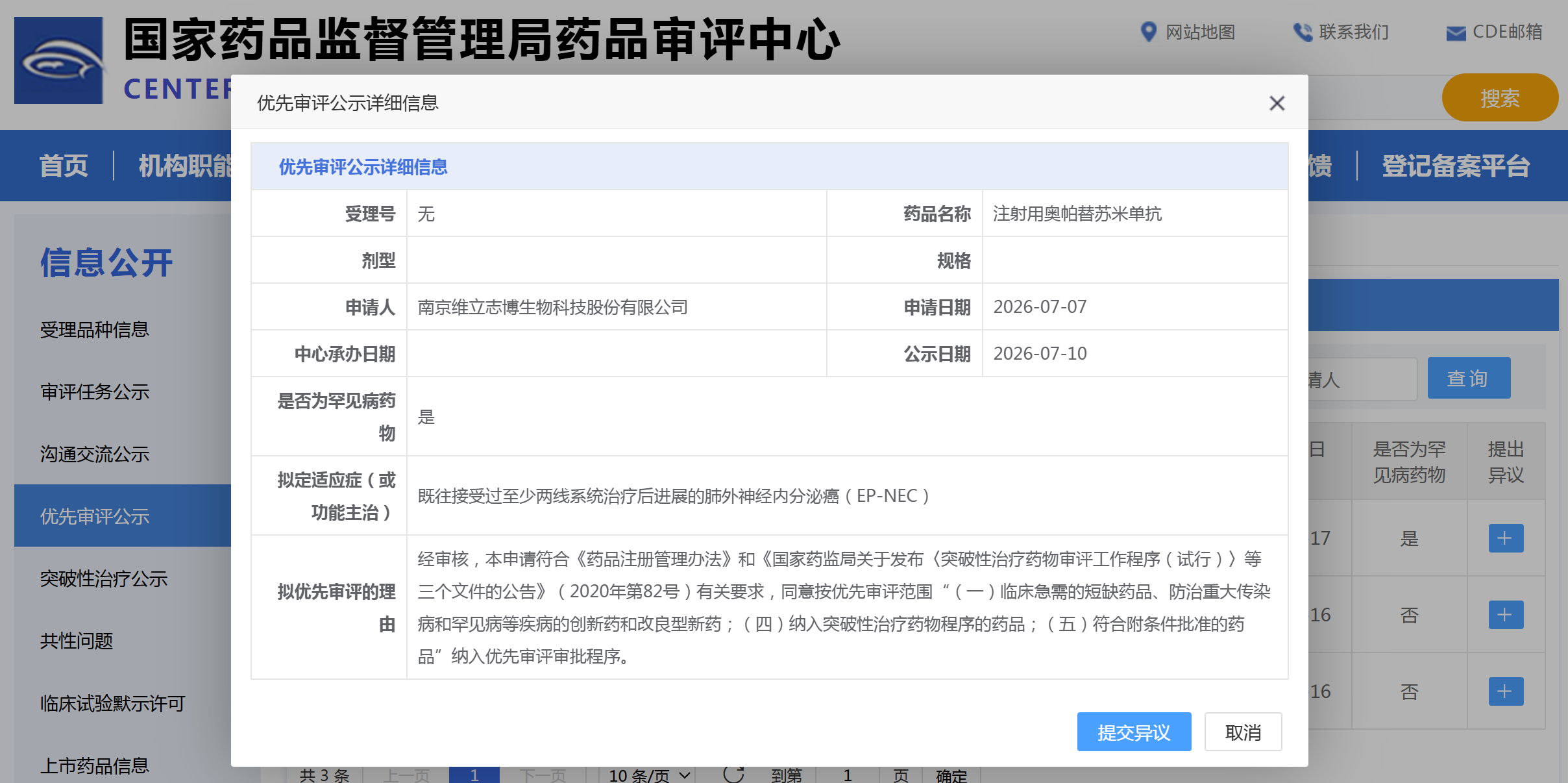Click the CDE logo image
Image resolution: width=1568 pixels, height=783 pixels.
pos(58,60)
